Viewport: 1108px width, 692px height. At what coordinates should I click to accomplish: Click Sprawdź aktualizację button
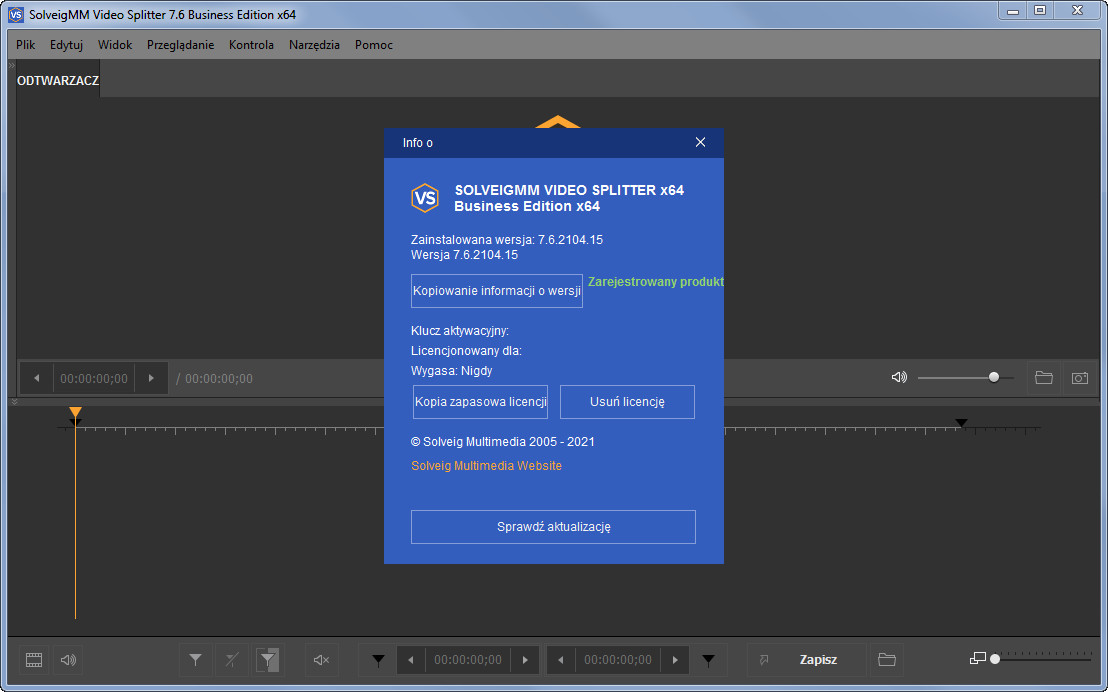[x=553, y=527]
